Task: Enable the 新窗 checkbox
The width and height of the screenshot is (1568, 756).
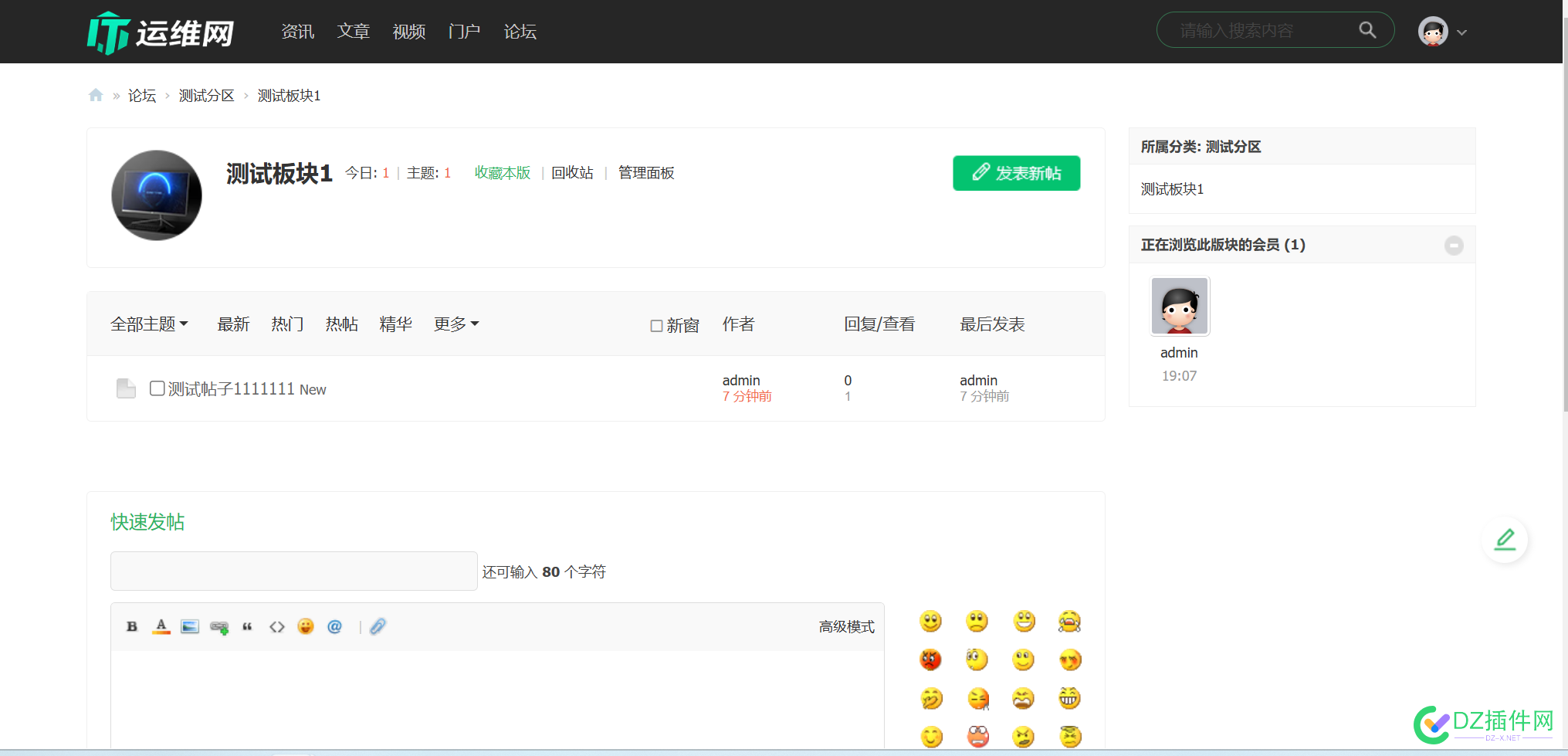Action: [x=655, y=325]
